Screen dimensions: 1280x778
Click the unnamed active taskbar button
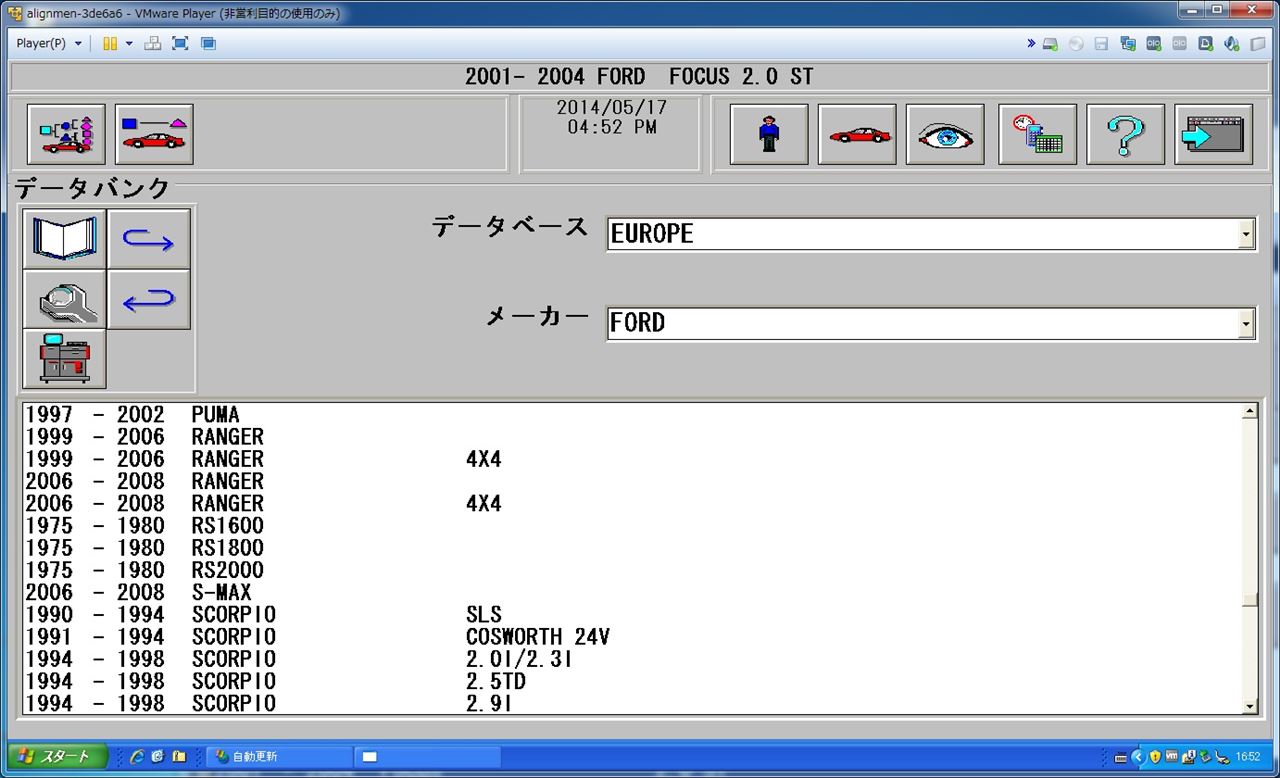click(x=427, y=757)
